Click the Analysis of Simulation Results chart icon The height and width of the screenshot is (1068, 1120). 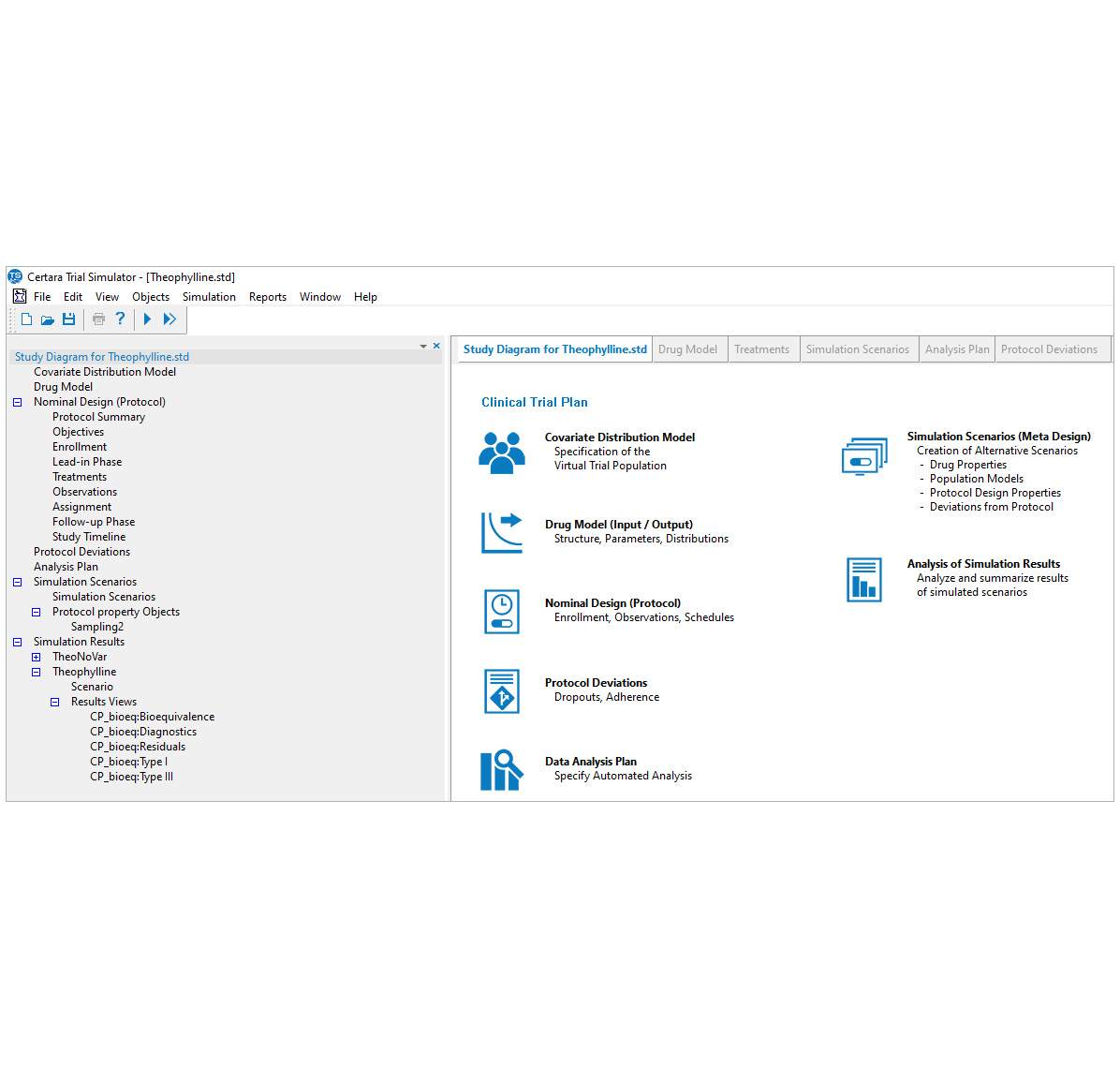tap(863, 579)
